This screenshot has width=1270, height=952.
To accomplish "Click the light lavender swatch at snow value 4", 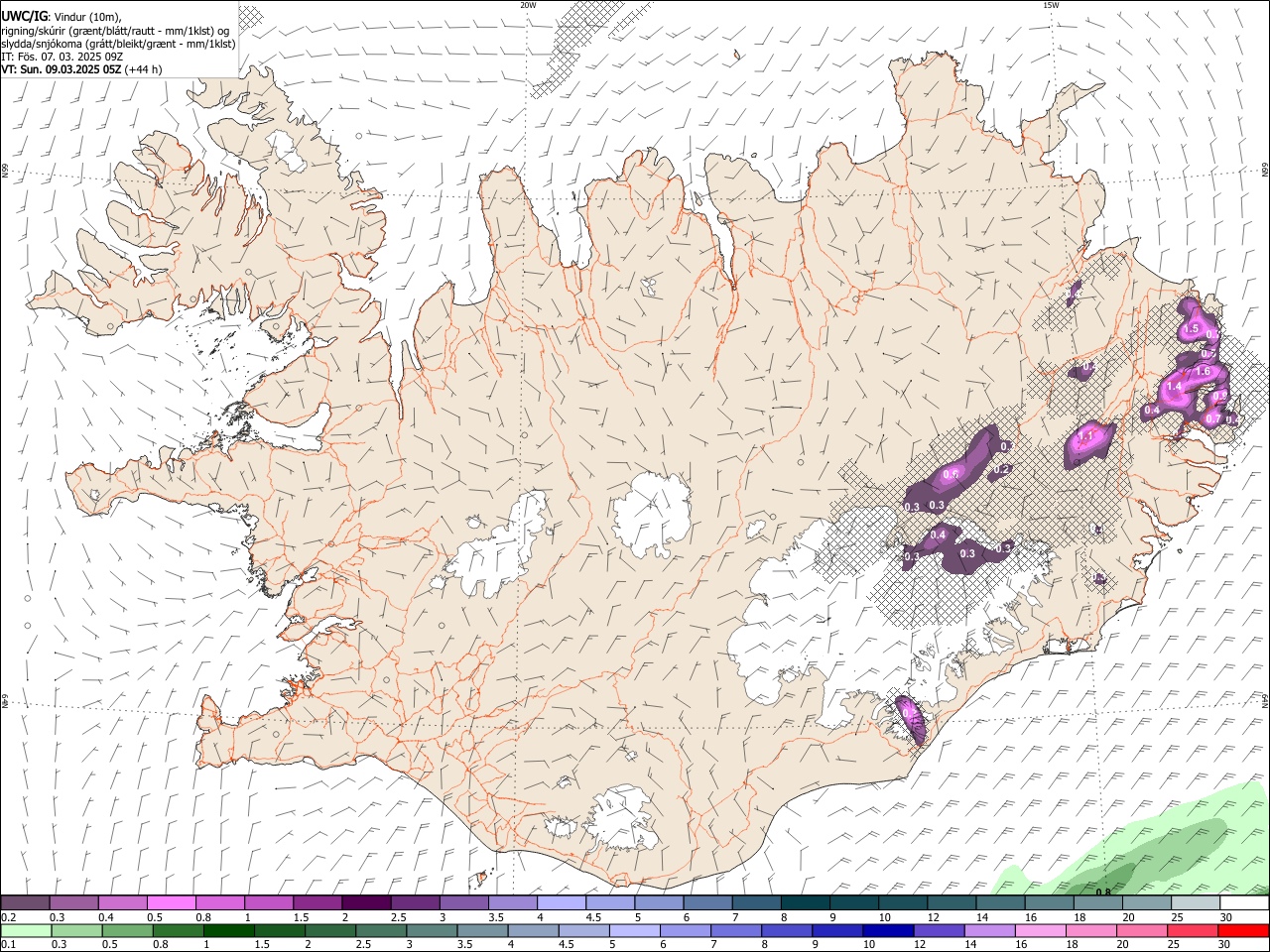I will 560,902.
